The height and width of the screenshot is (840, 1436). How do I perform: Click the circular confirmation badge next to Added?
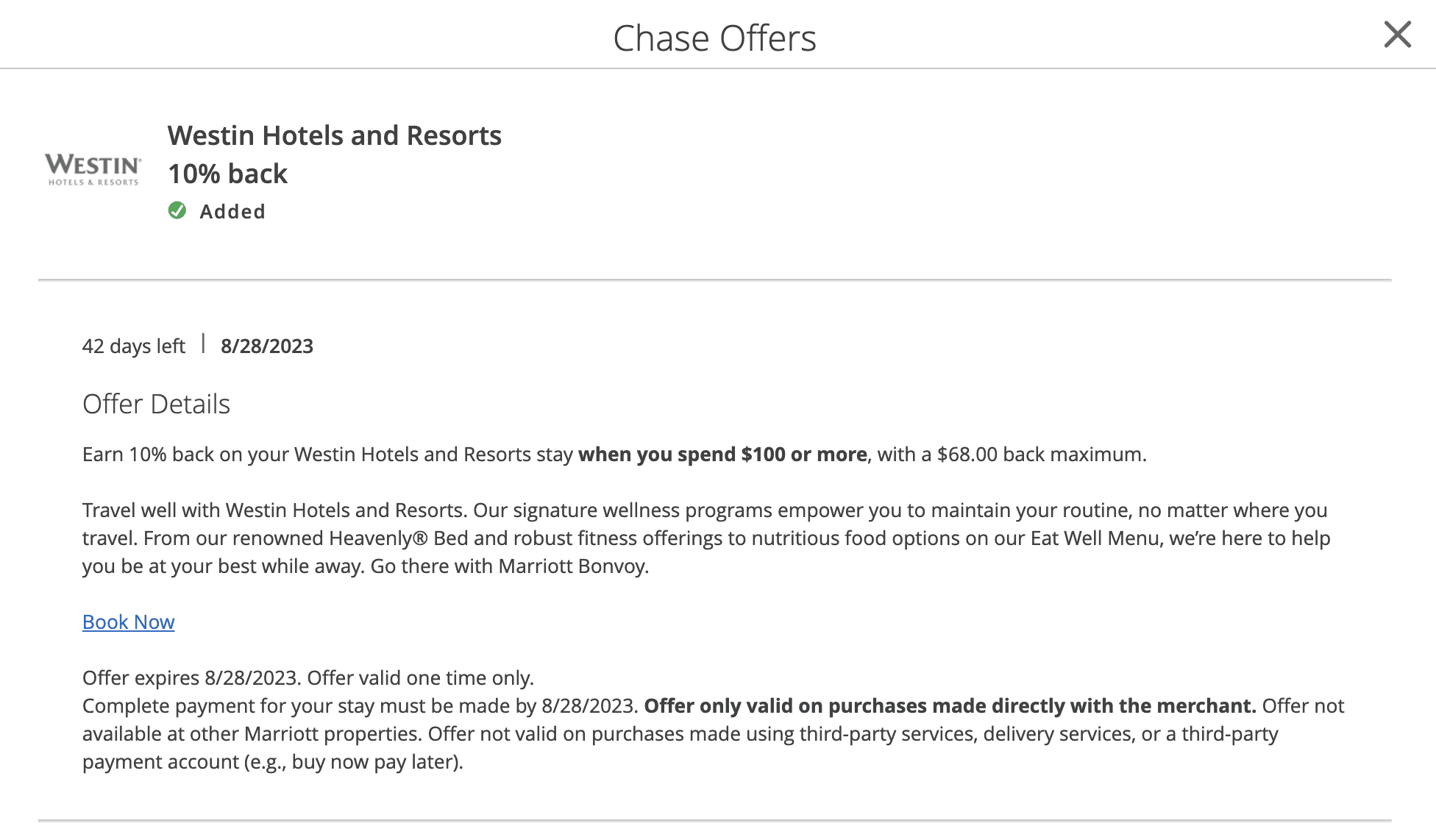tap(178, 211)
